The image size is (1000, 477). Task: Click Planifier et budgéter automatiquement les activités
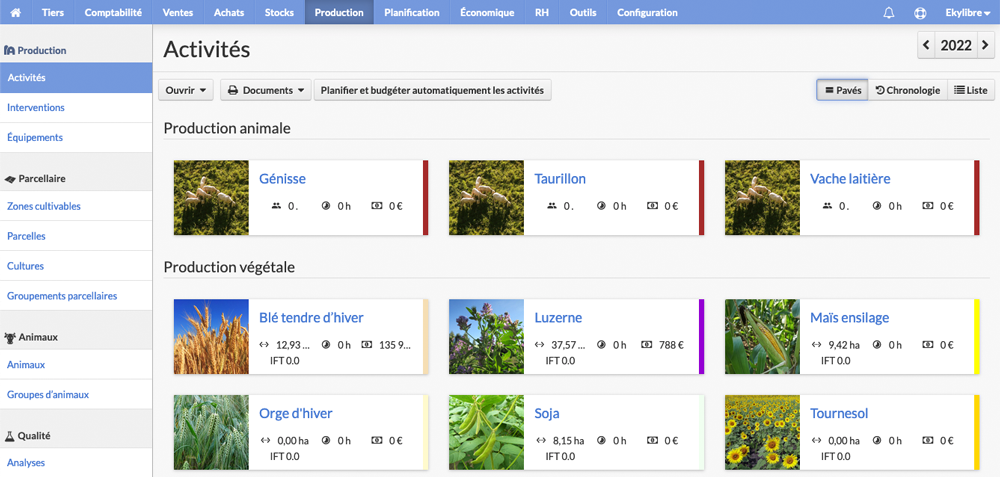[x=432, y=91]
